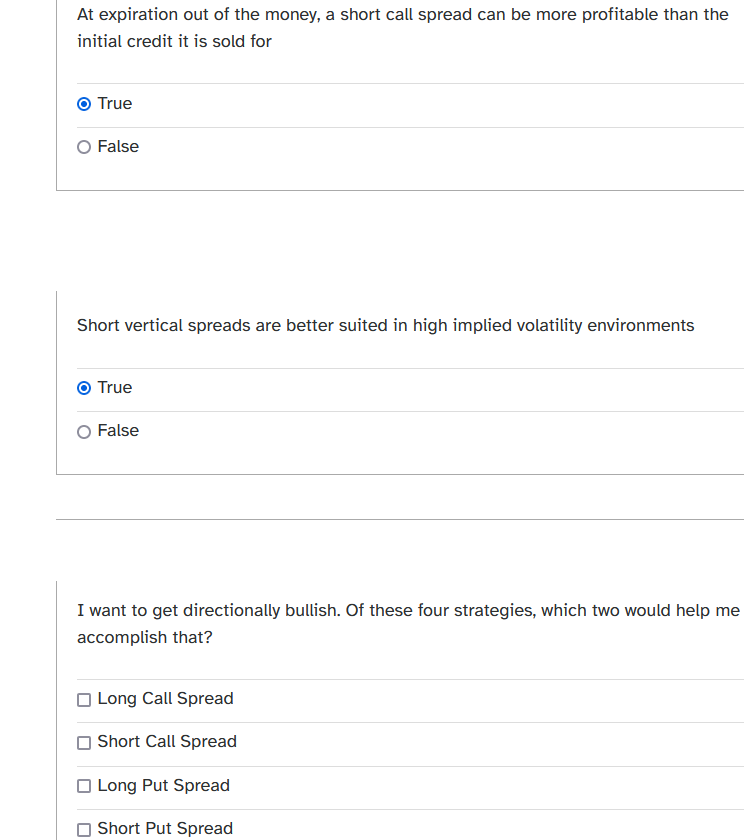Tick the Short Call Spread checkbox
Viewport: 744px width, 840px height.
tap(84, 743)
